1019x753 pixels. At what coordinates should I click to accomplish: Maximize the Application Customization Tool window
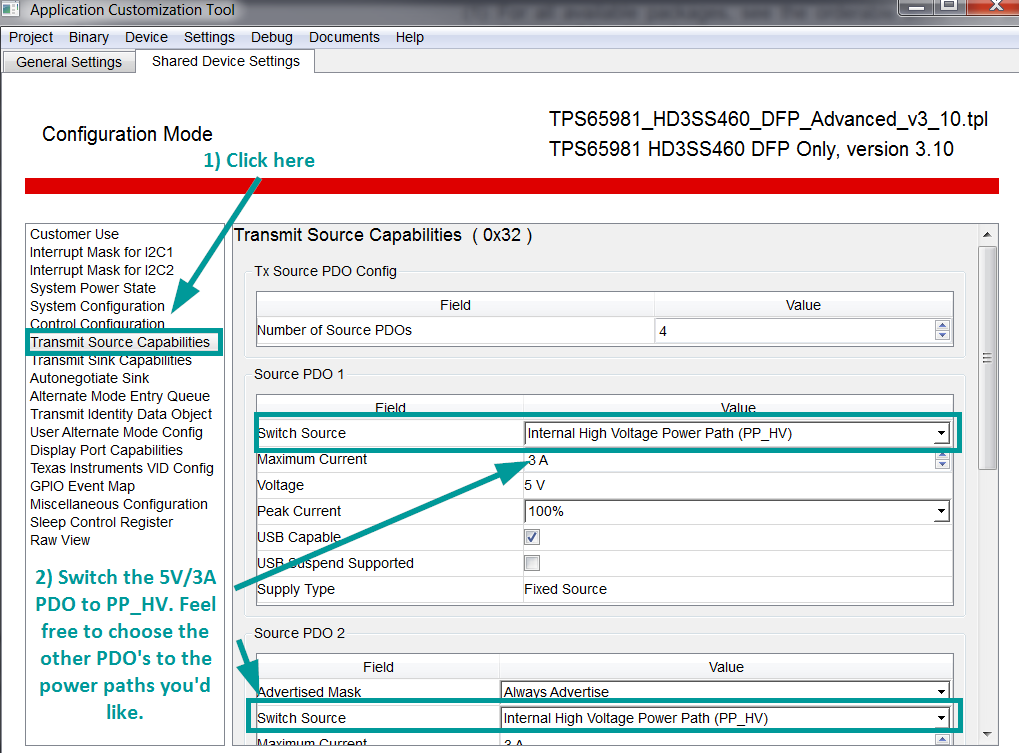(949, 6)
